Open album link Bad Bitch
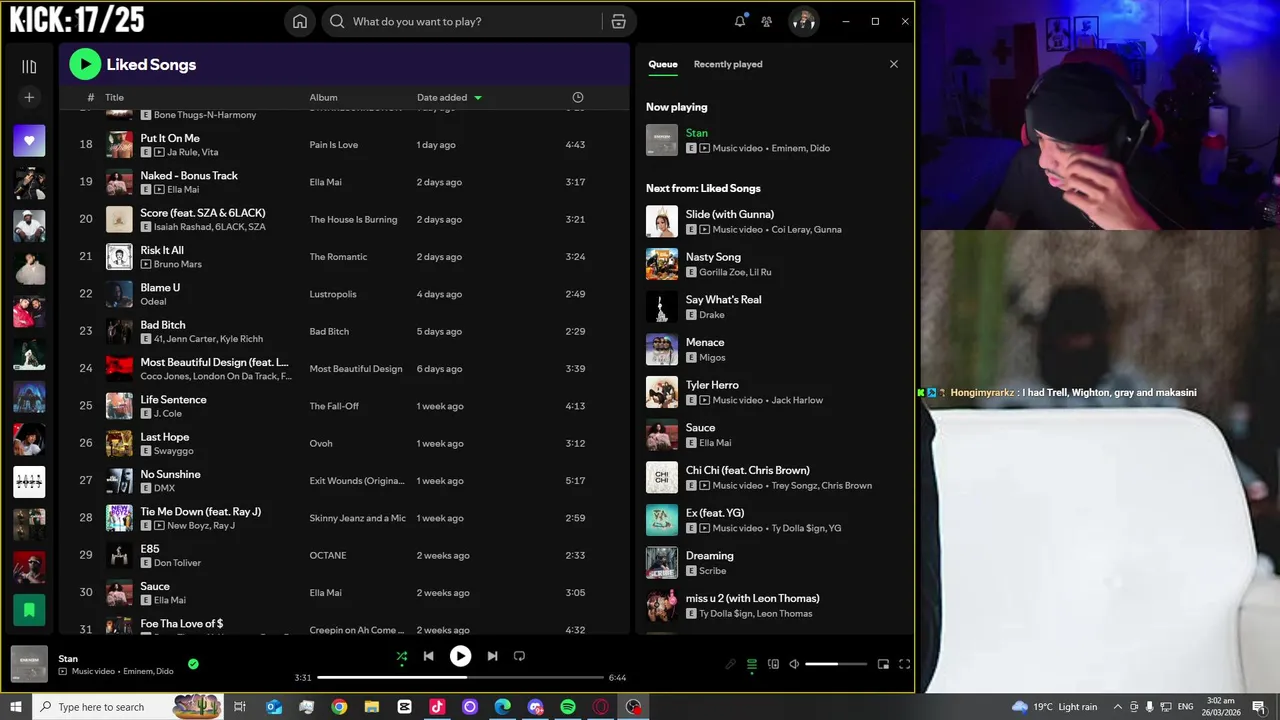The width and height of the screenshot is (1280, 720). (x=329, y=332)
